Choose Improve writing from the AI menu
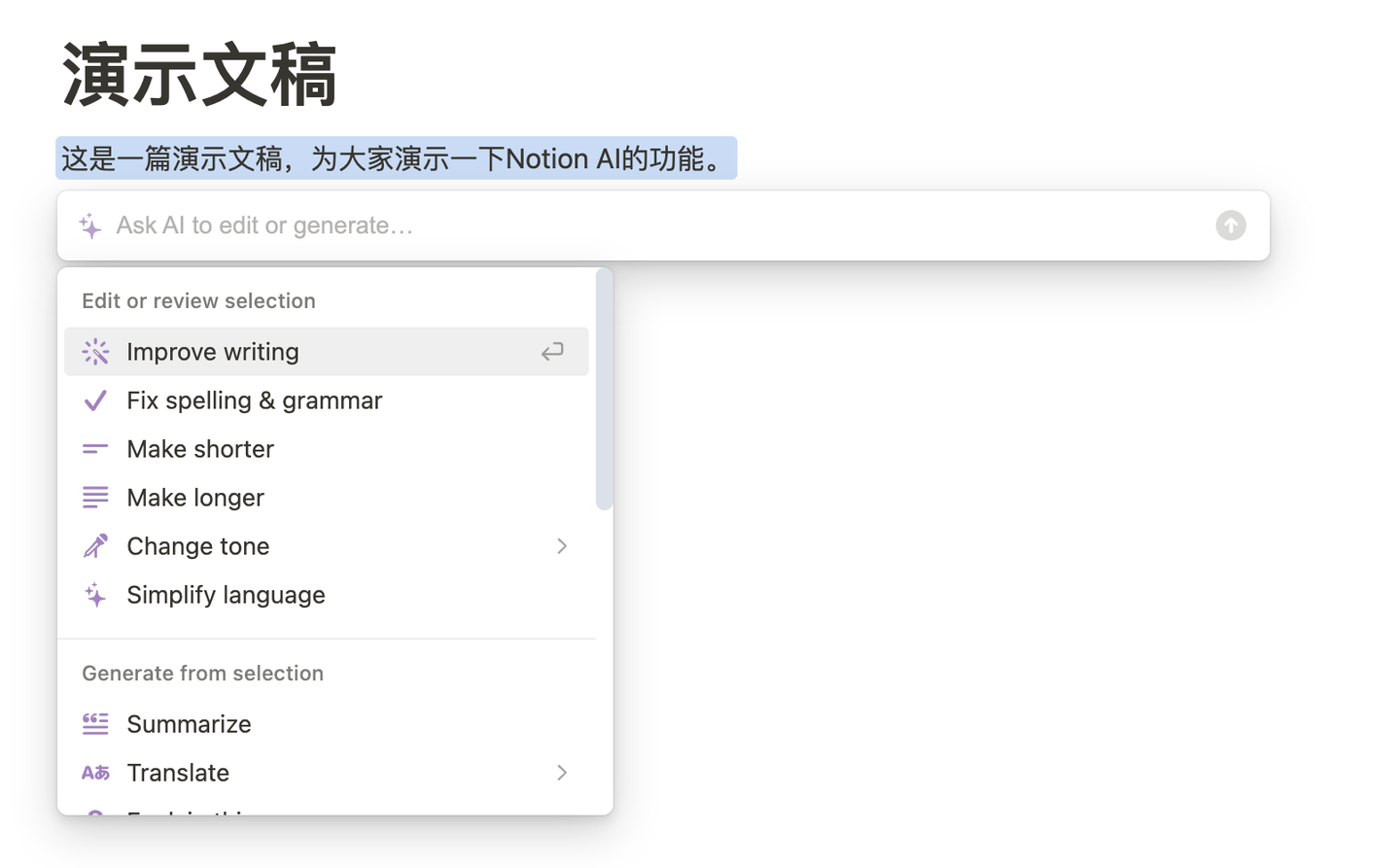Viewport: 1400px width, 868px height. click(327, 352)
